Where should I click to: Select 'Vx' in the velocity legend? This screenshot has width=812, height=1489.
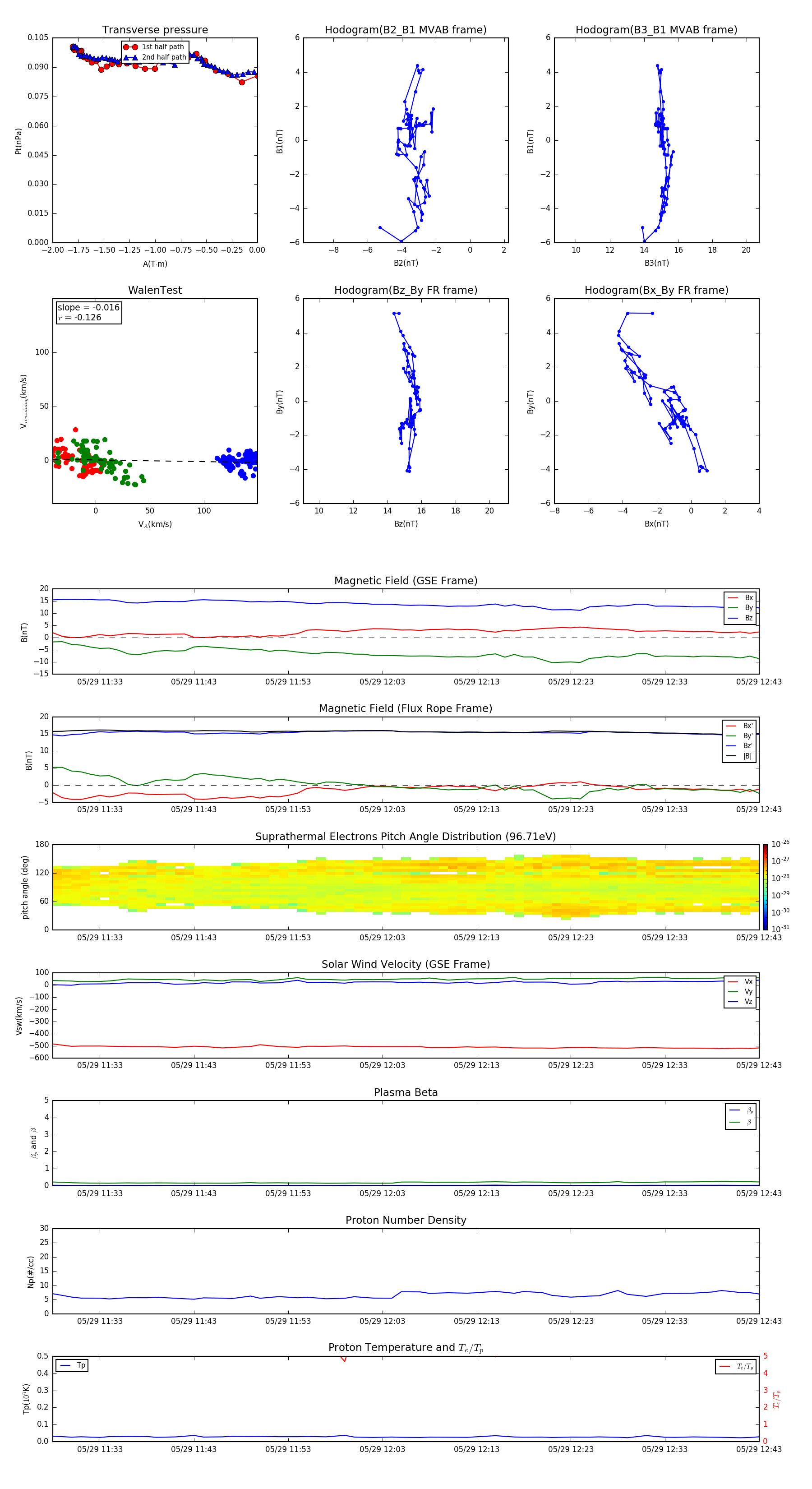tap(740, 982)
